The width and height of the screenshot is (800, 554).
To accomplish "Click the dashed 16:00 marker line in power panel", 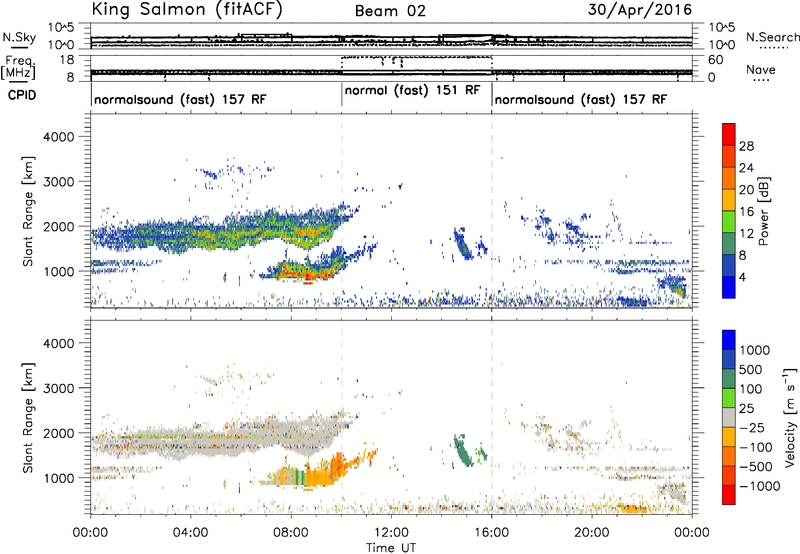I will click(x=492, y=210).
